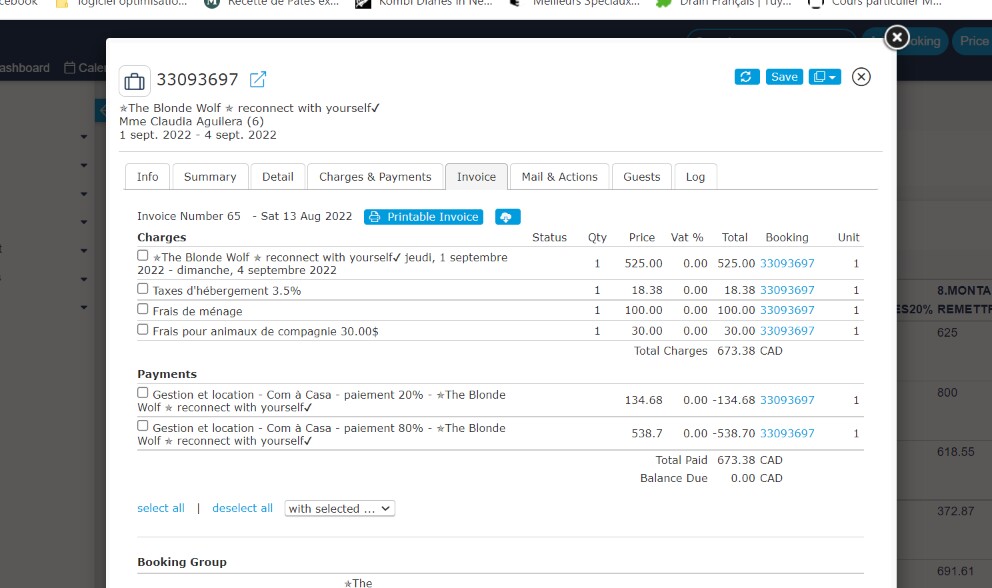Open booking 33093697 in new window icon
Image resolution: width=992 pixels, height=588 pixels.
pyautogui.click(x=257, y=79)
